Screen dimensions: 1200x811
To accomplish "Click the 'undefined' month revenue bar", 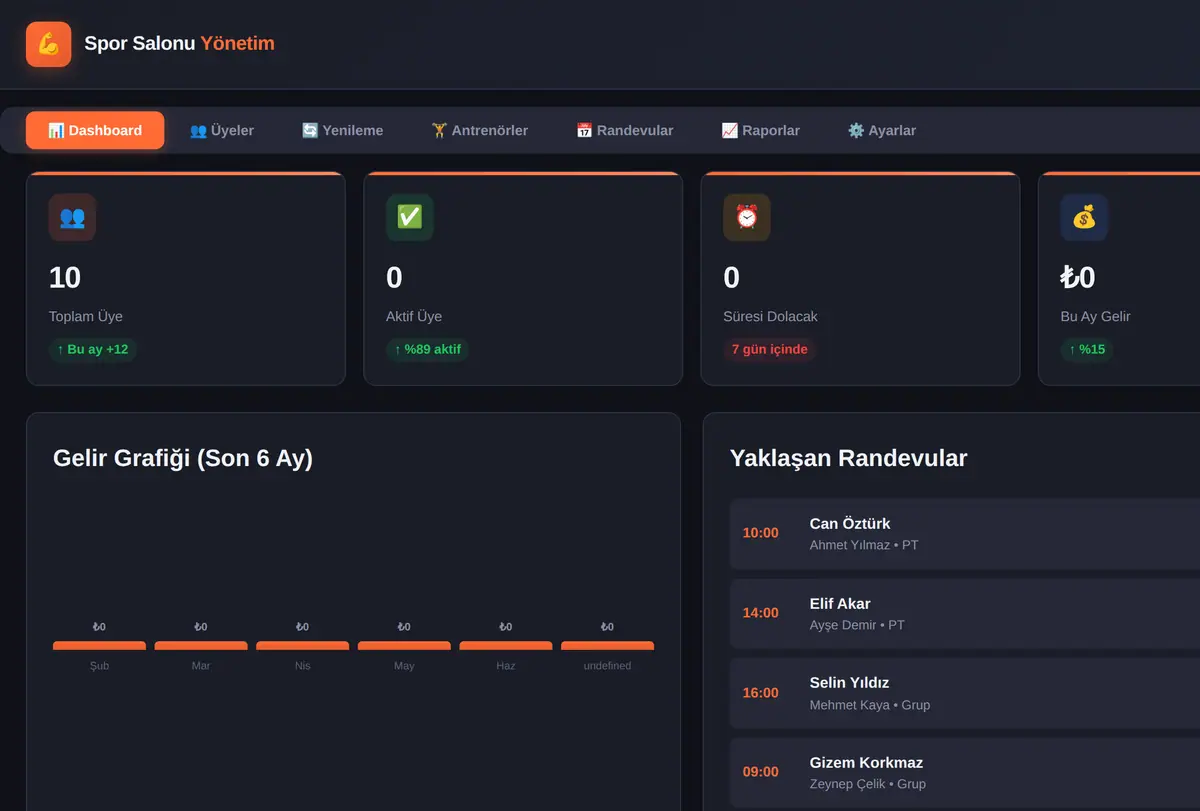I will pos(607,646).
